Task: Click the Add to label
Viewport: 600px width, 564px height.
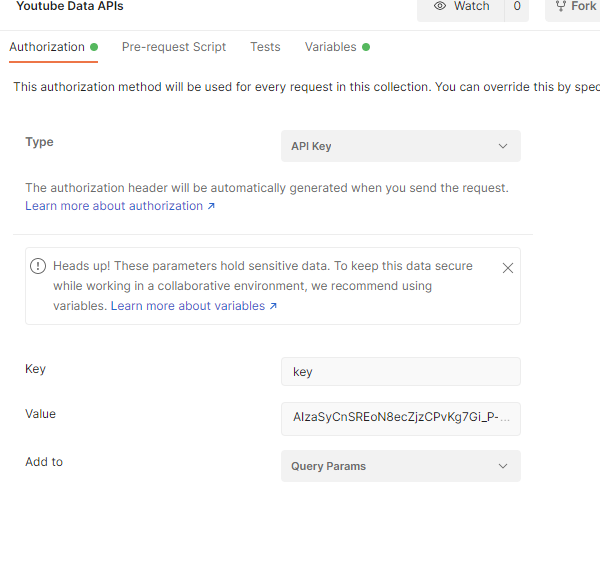Action: click(44, 462)
